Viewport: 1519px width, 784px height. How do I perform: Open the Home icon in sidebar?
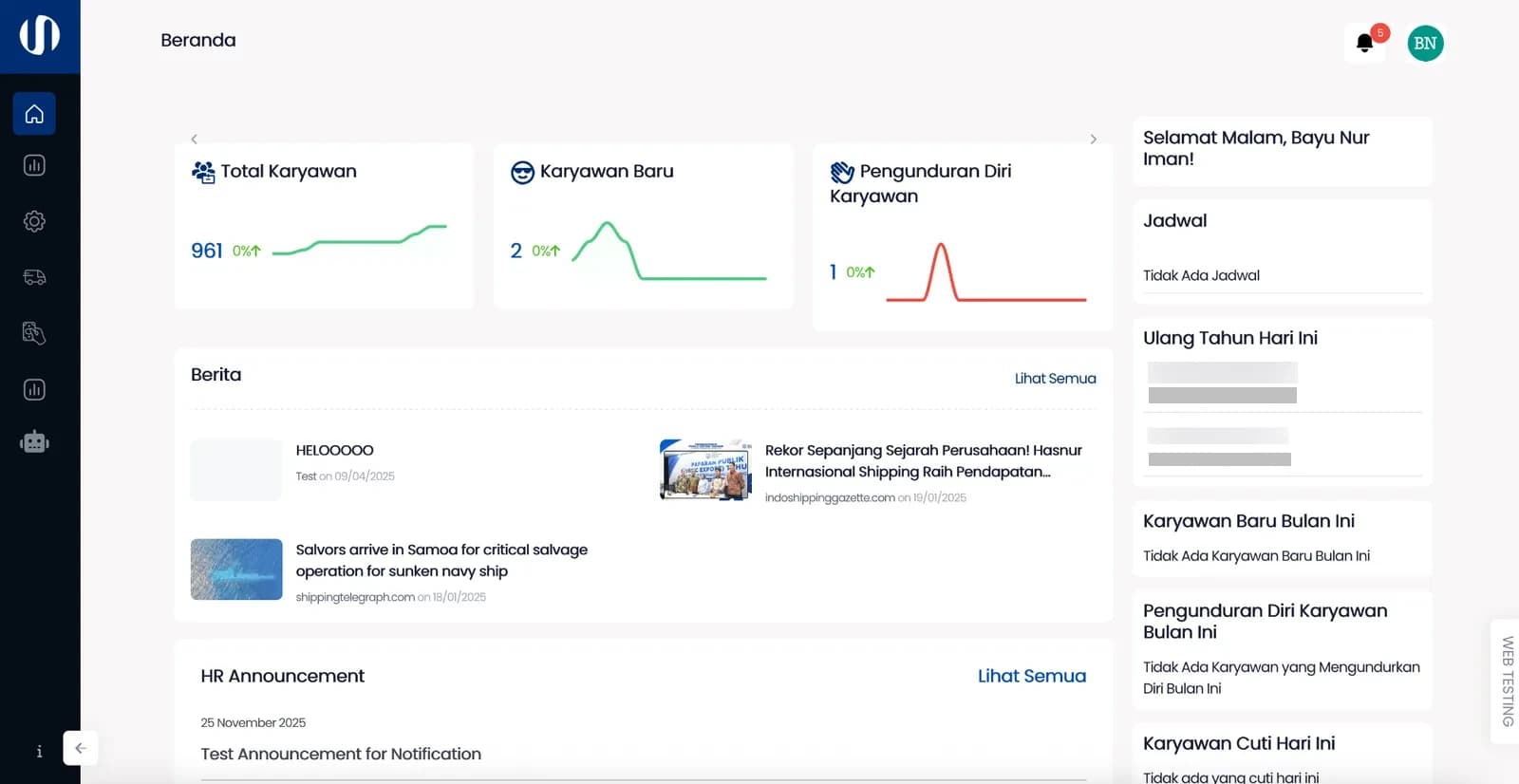[x=34, y=114]
